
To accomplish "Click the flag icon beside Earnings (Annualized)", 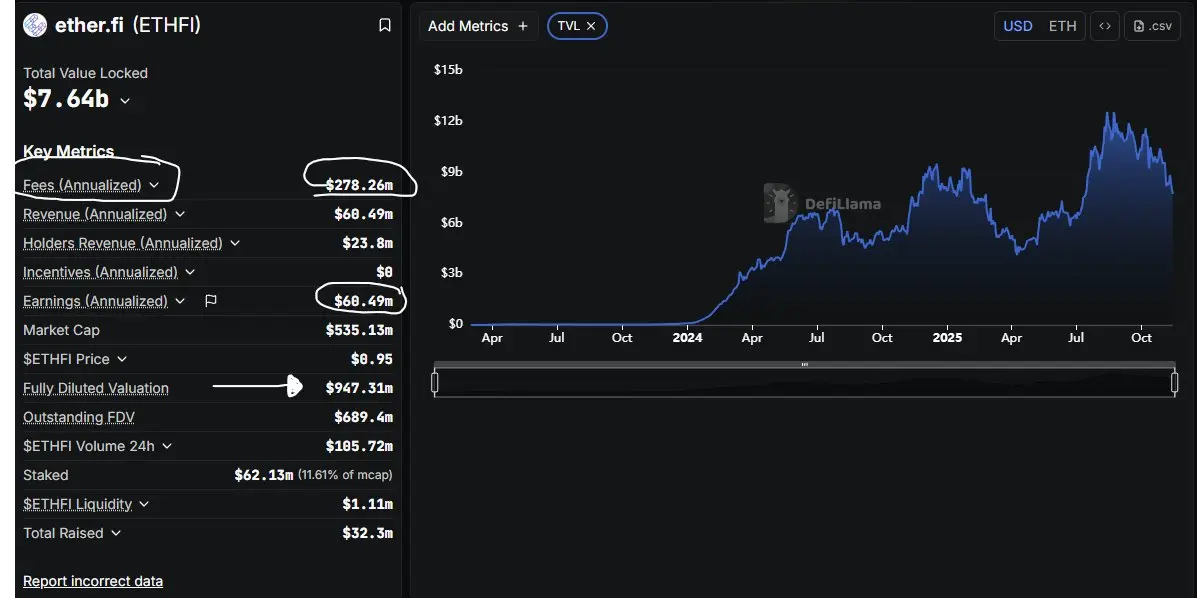I will click(211, 301).
